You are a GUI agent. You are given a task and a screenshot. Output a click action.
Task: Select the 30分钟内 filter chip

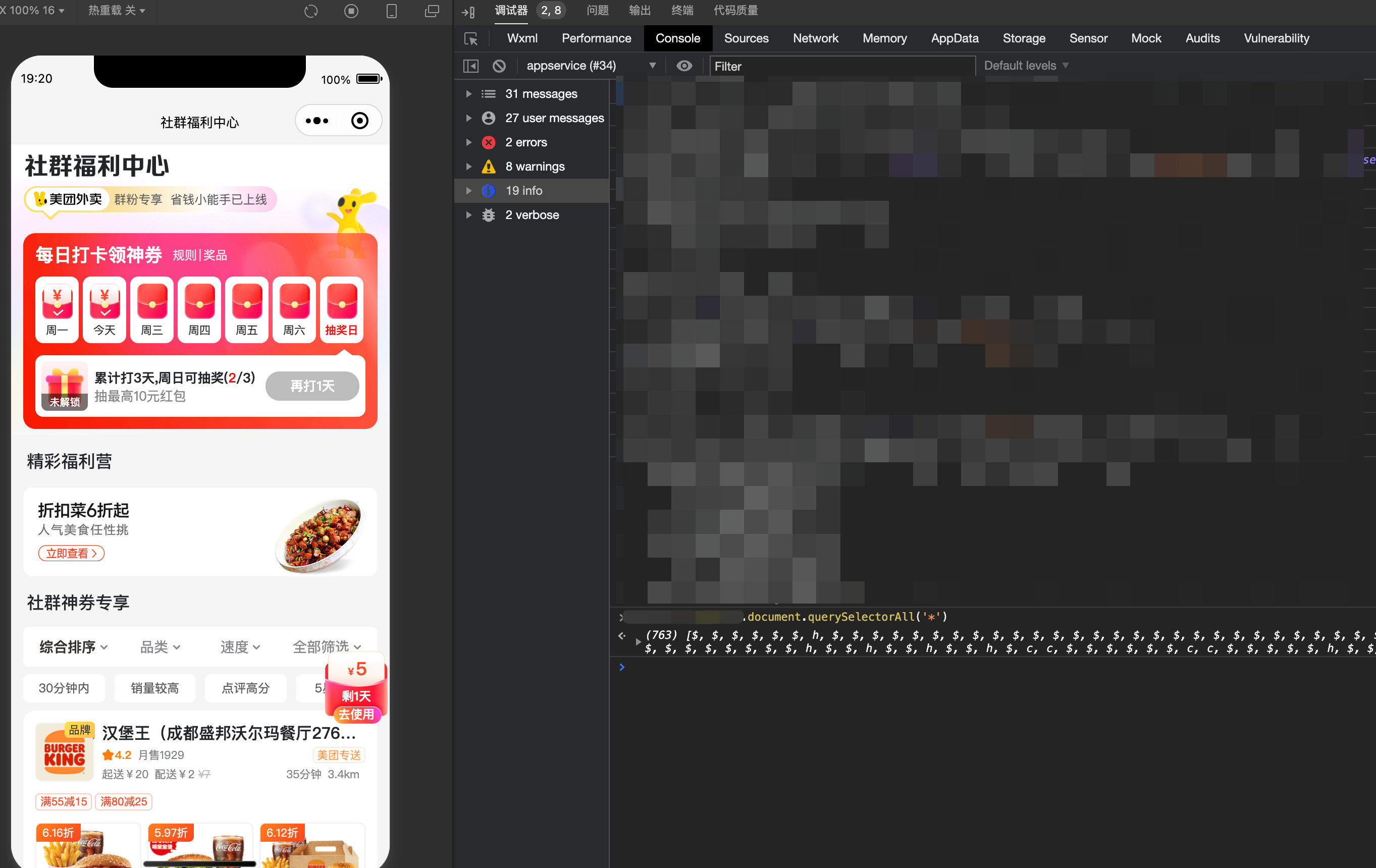64,688
